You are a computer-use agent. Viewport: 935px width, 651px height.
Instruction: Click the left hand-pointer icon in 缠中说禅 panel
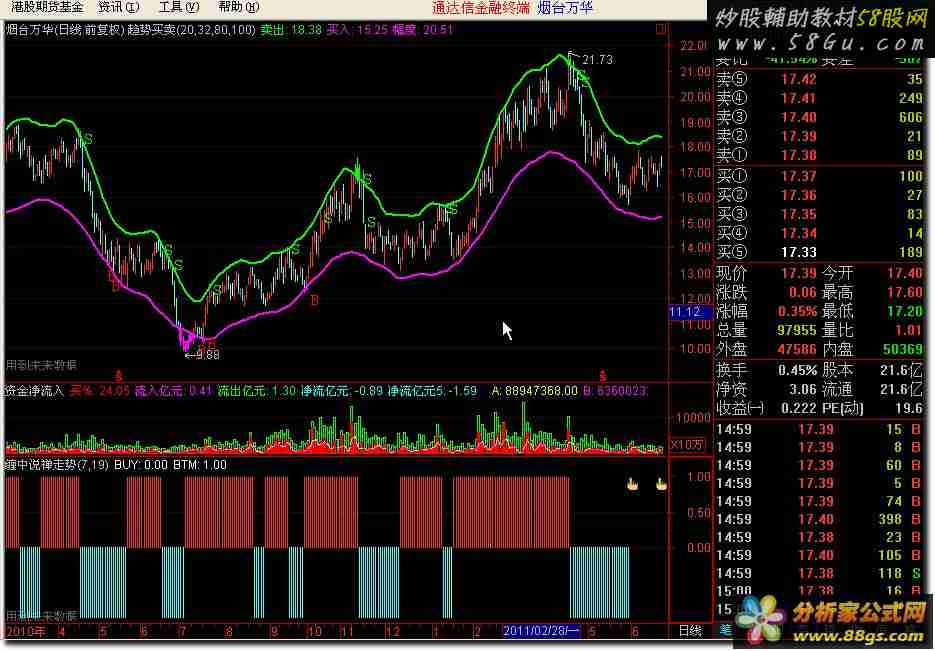[632, 484]
